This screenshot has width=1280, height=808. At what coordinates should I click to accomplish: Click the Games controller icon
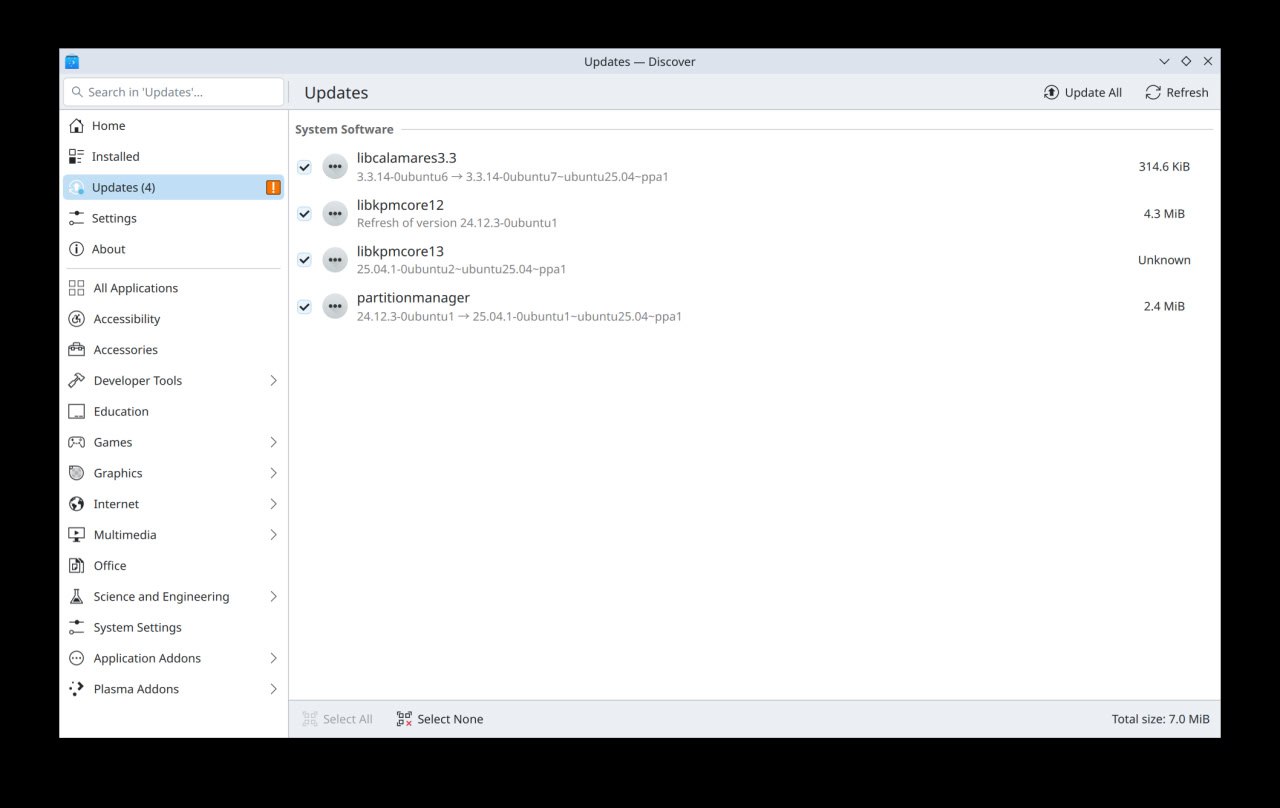(76, 442)
